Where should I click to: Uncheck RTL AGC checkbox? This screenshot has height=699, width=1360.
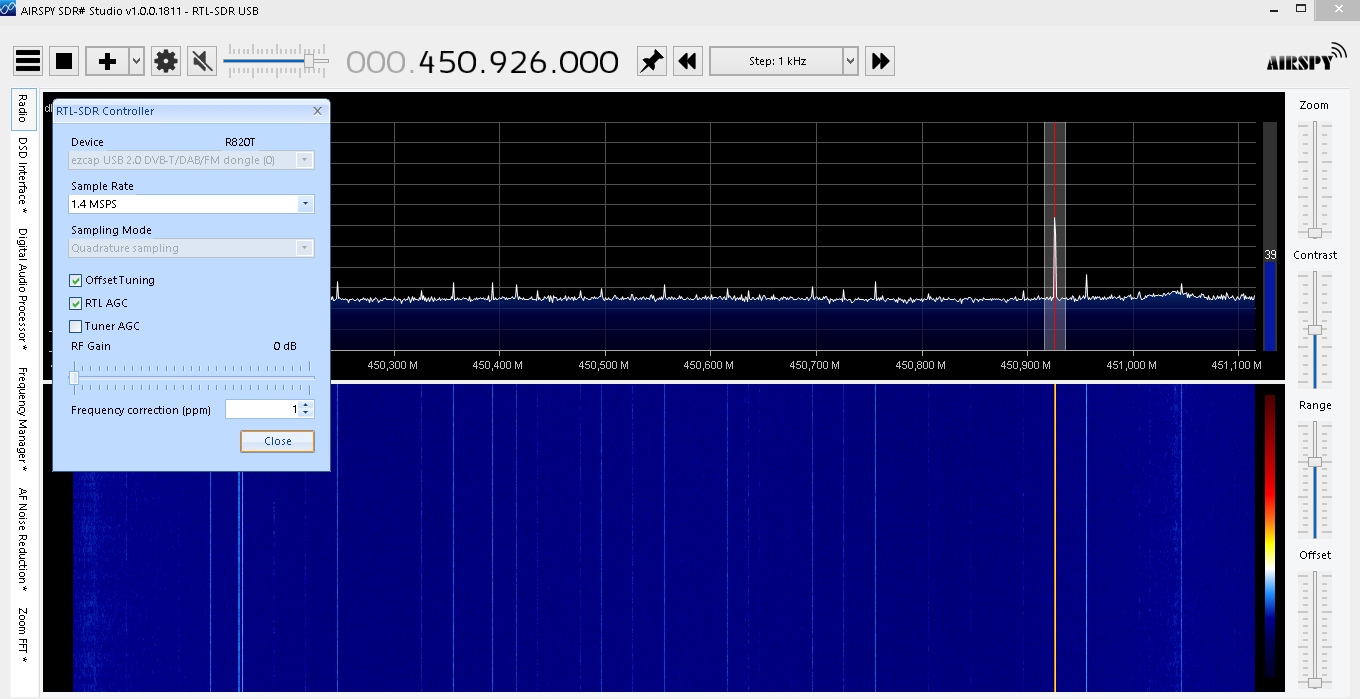click(x=76, y=303)
